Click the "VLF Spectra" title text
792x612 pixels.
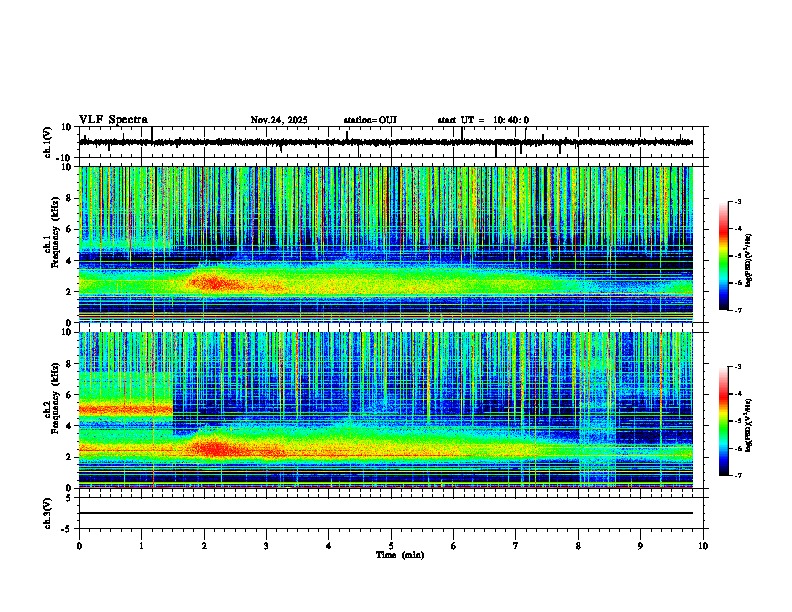coord(113,120)
